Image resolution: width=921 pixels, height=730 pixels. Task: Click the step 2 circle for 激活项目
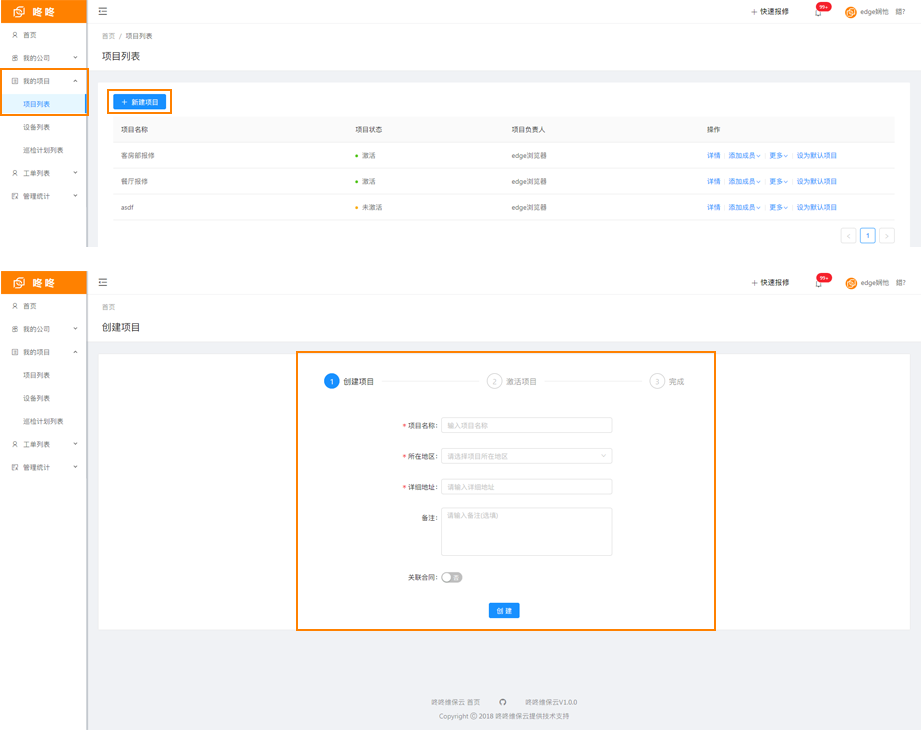[494, 381]
